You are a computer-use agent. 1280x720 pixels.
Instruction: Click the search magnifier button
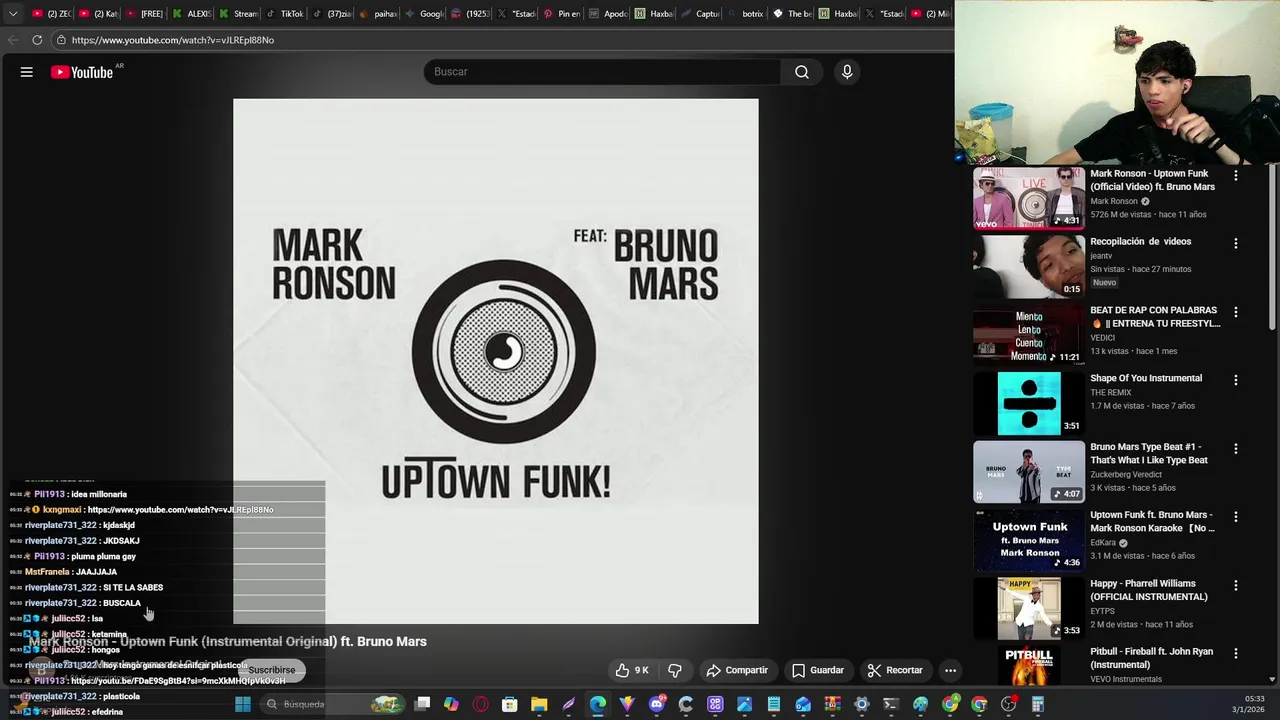802,72
